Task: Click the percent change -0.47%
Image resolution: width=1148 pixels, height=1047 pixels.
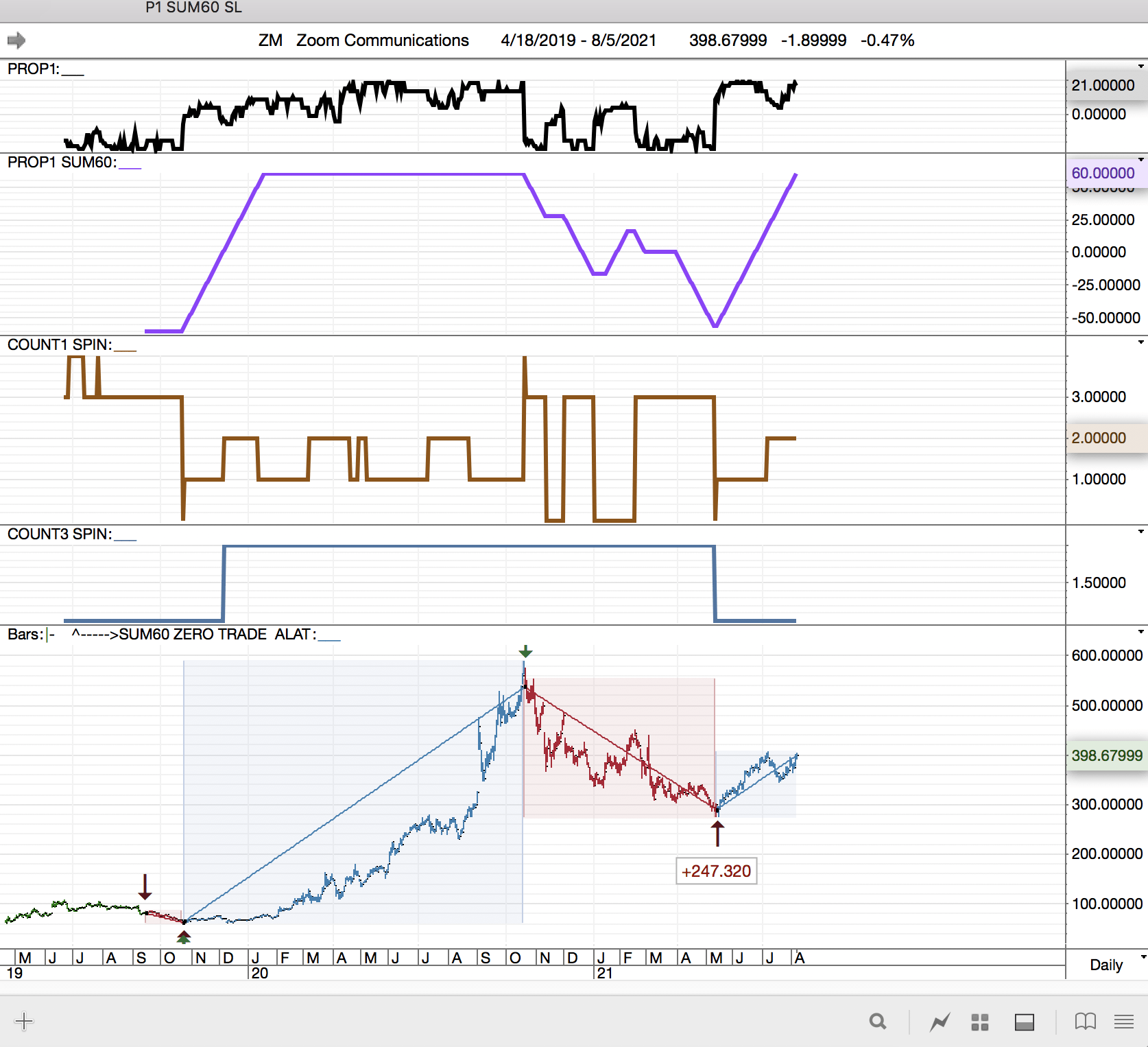Action: (x=887, y=40)
